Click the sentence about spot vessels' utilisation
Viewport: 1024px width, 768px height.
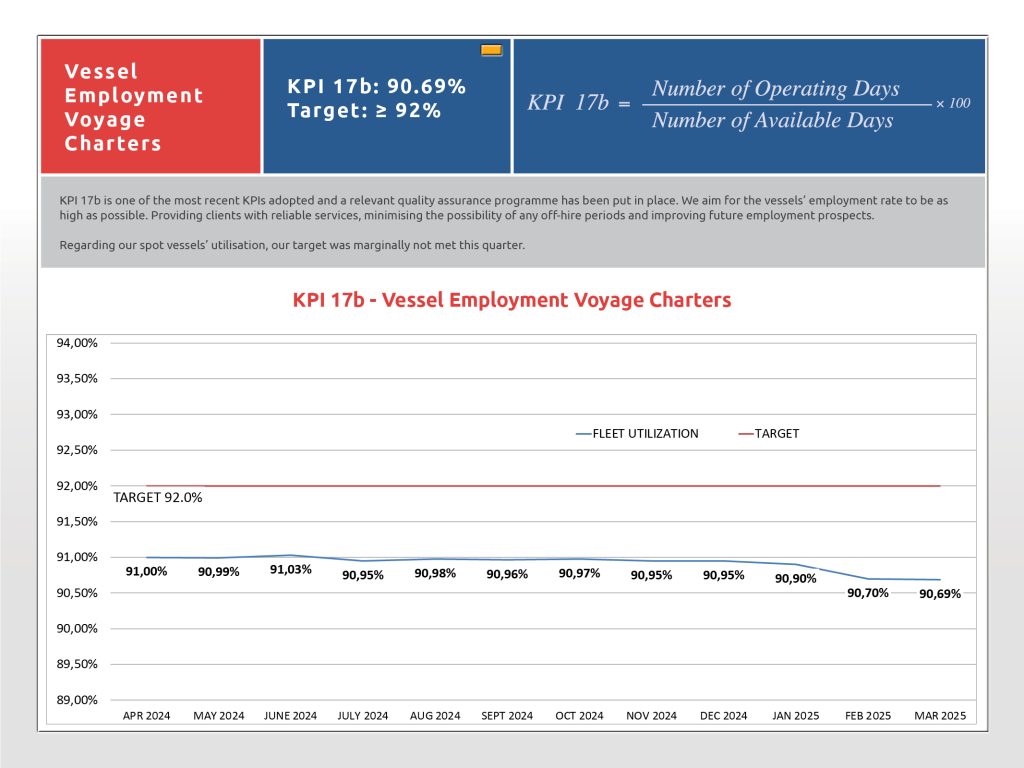coord(292,246)
